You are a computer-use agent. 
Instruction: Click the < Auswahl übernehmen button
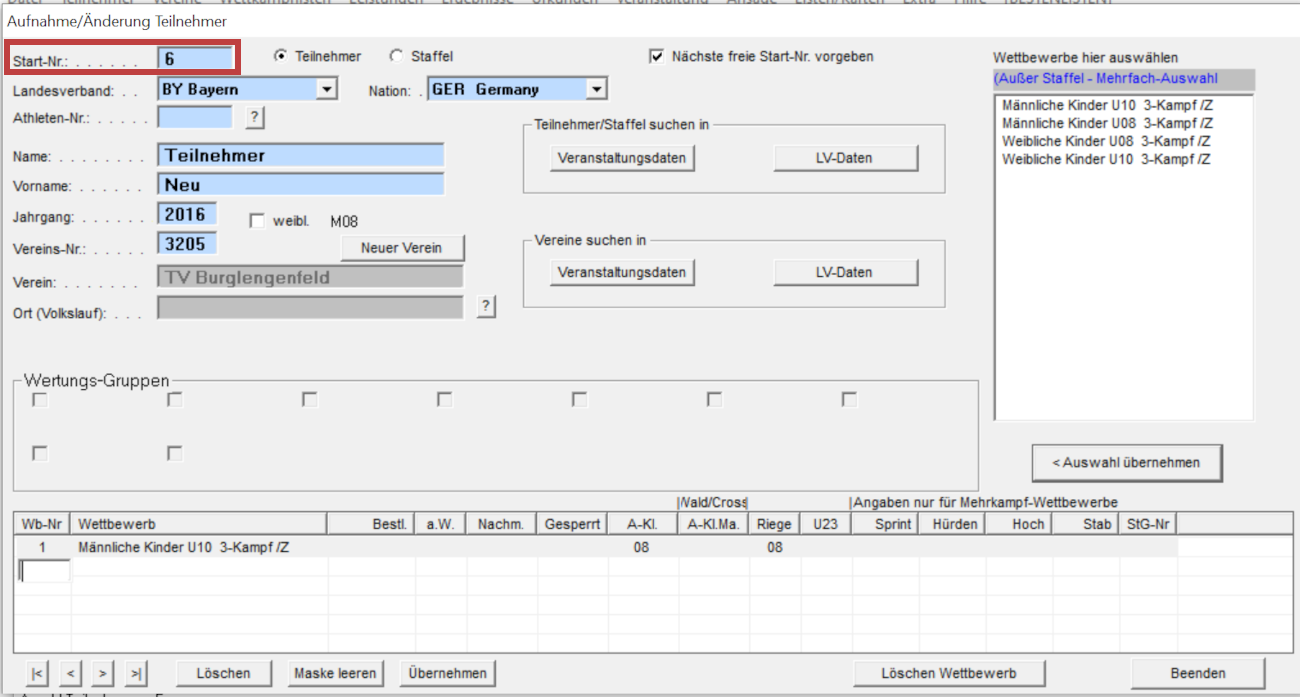pos(1127,462)
